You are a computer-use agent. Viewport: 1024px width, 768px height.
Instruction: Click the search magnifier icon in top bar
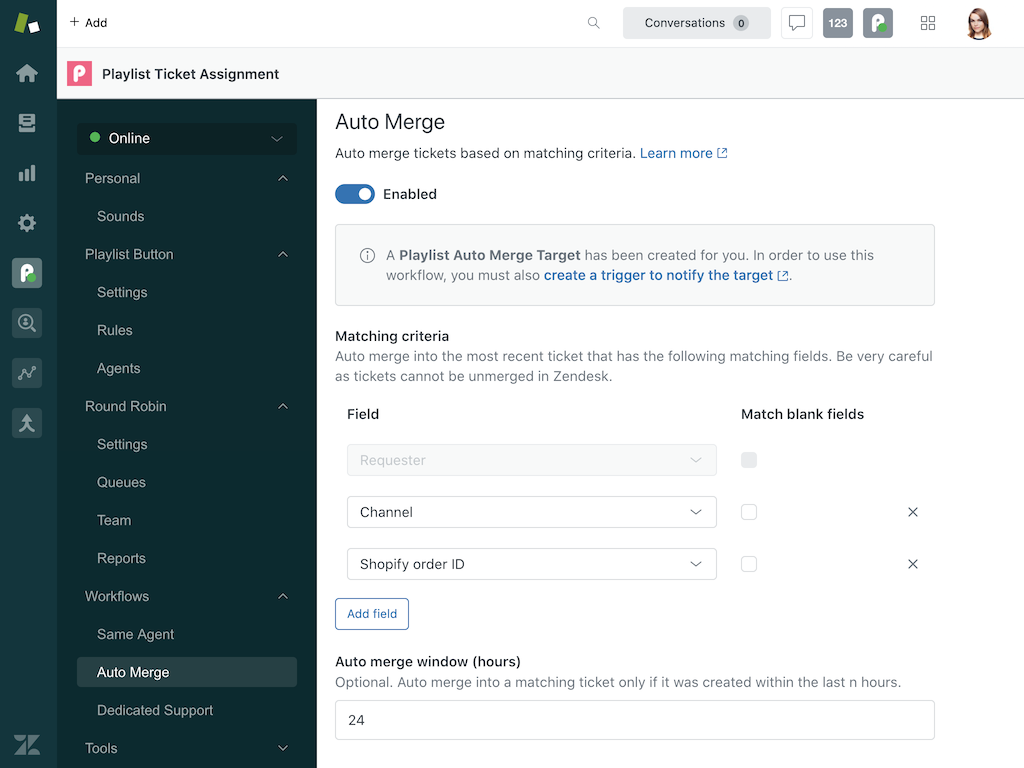pyautogui.click(x=594, y=23)
